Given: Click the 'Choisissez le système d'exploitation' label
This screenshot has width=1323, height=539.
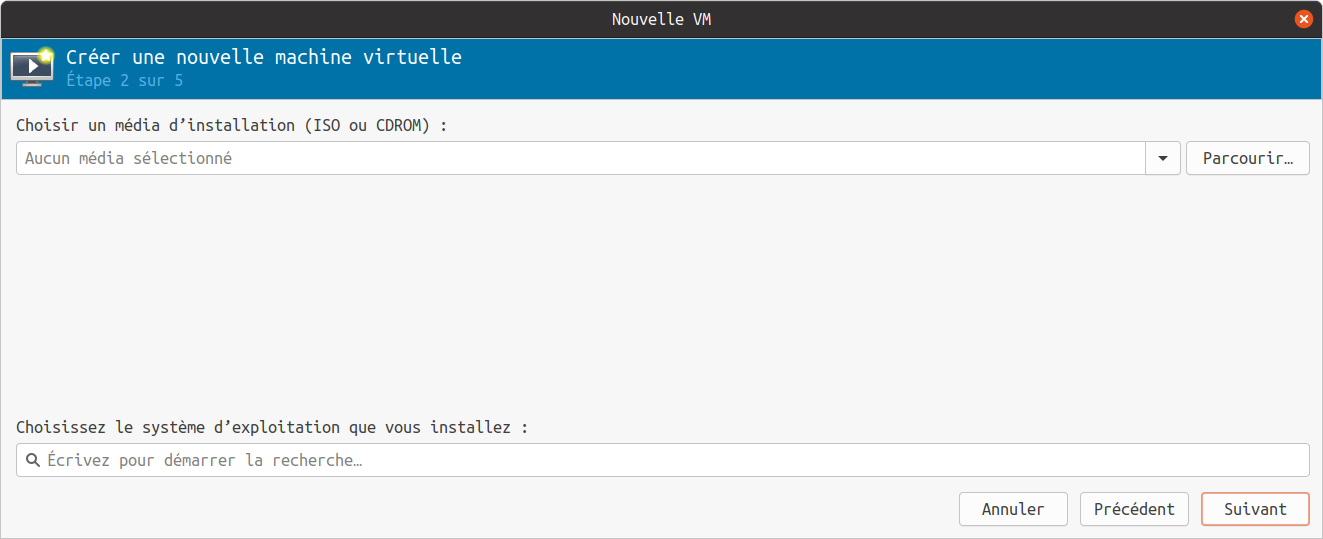Looking at the screenshot, I should (270, 427).
